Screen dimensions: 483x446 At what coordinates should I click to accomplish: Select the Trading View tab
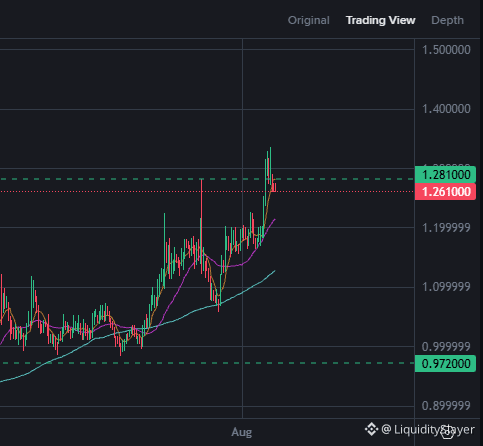(x=381, y=20)
